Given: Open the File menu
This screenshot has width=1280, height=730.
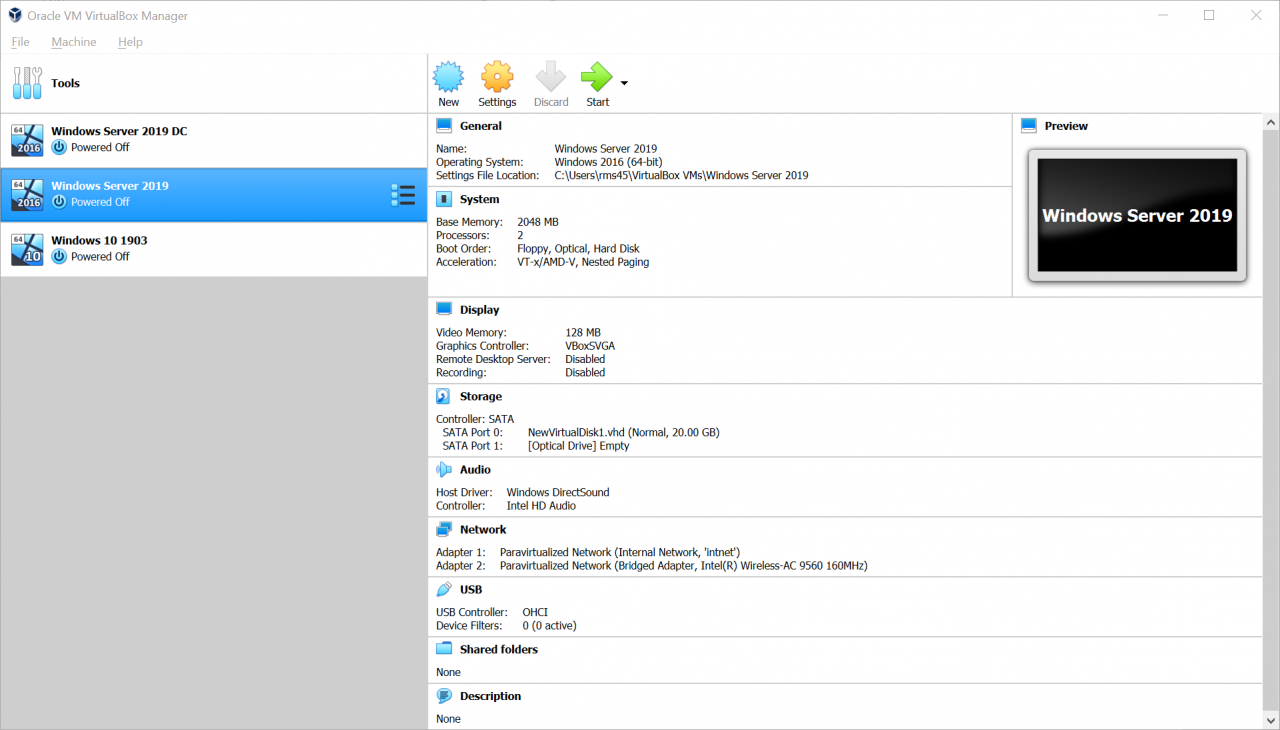Looking at the screenshot, I should tap(20, 42).
